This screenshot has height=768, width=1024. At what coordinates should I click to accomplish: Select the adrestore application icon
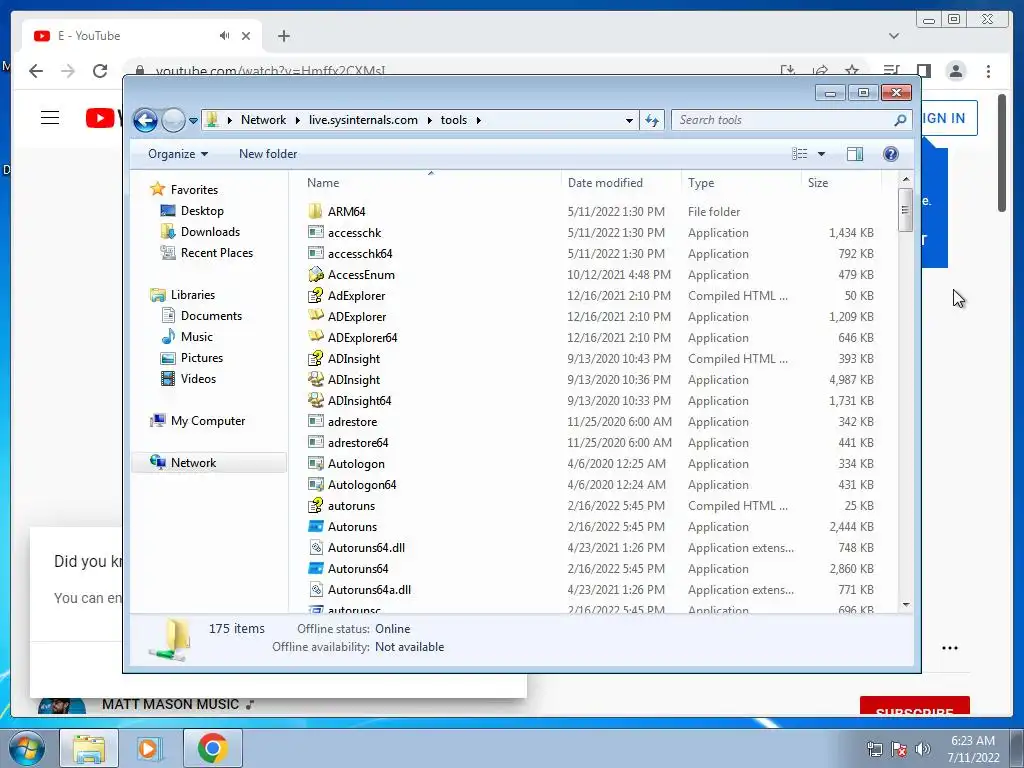click(315, 421)
